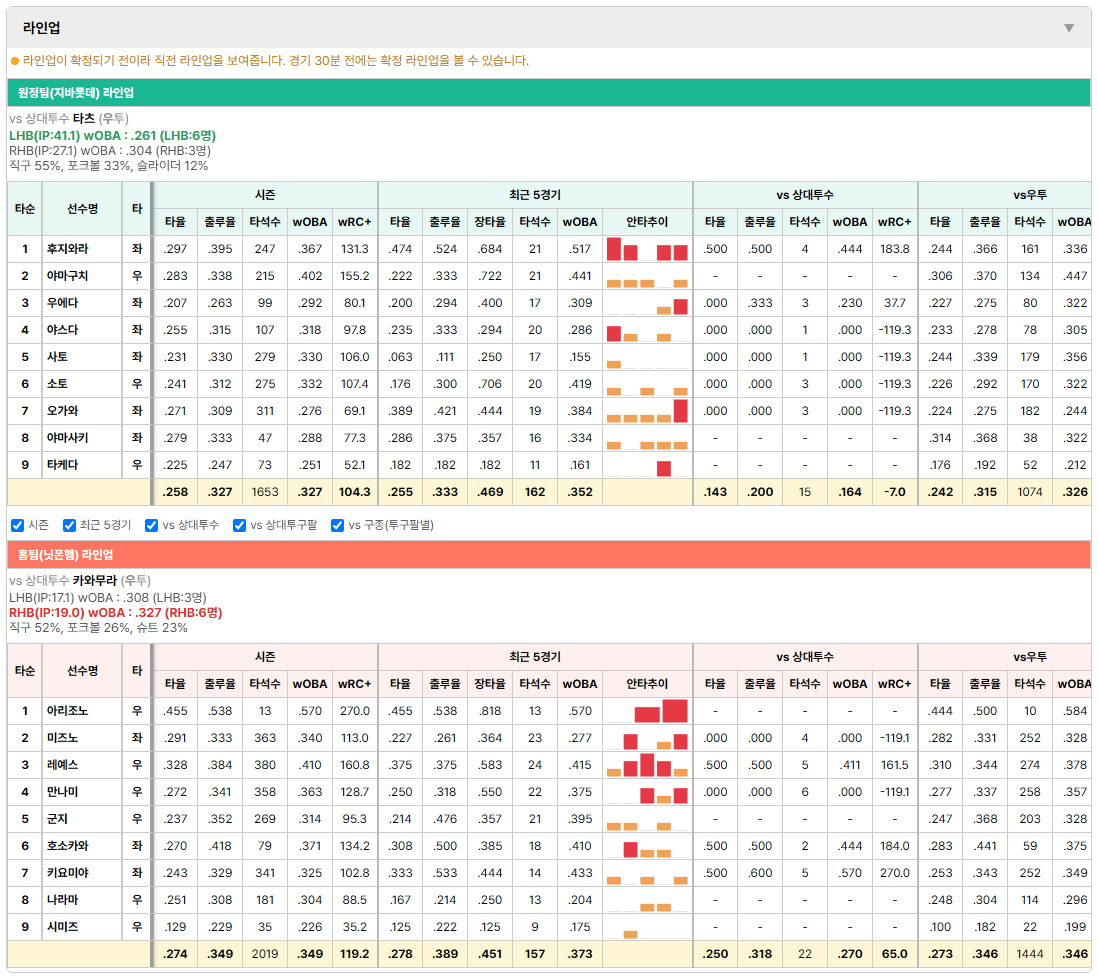Click the wRC+ column header in away 시즌
The image size is (1098, 979).
coord(354,222)
